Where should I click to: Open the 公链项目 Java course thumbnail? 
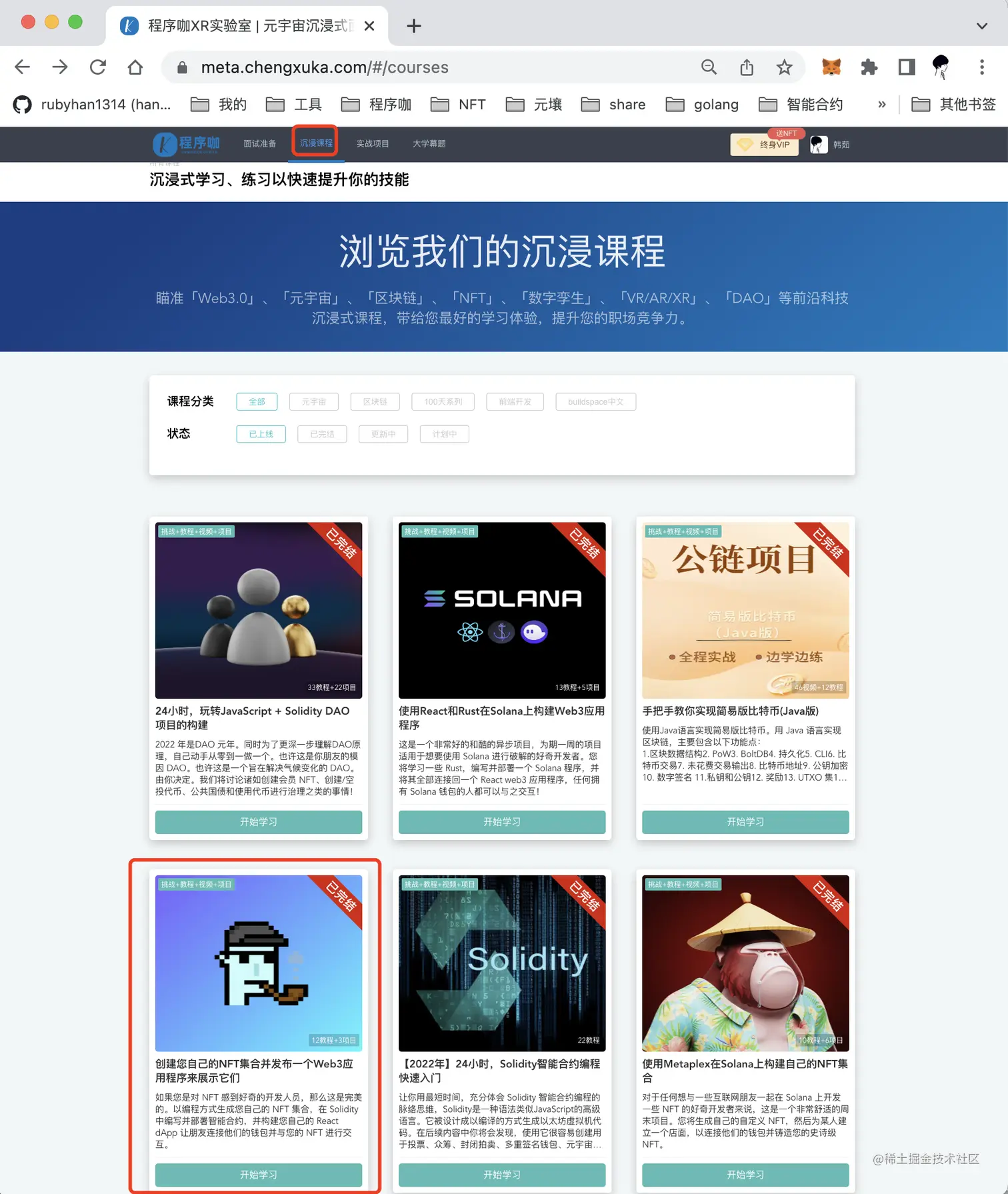(745, 610)
